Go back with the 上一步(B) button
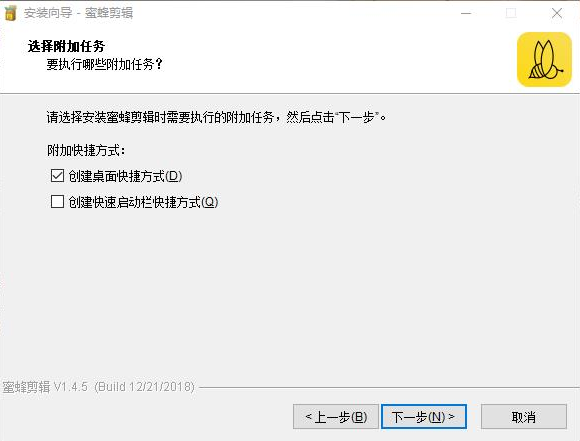 tap(335, 417)
